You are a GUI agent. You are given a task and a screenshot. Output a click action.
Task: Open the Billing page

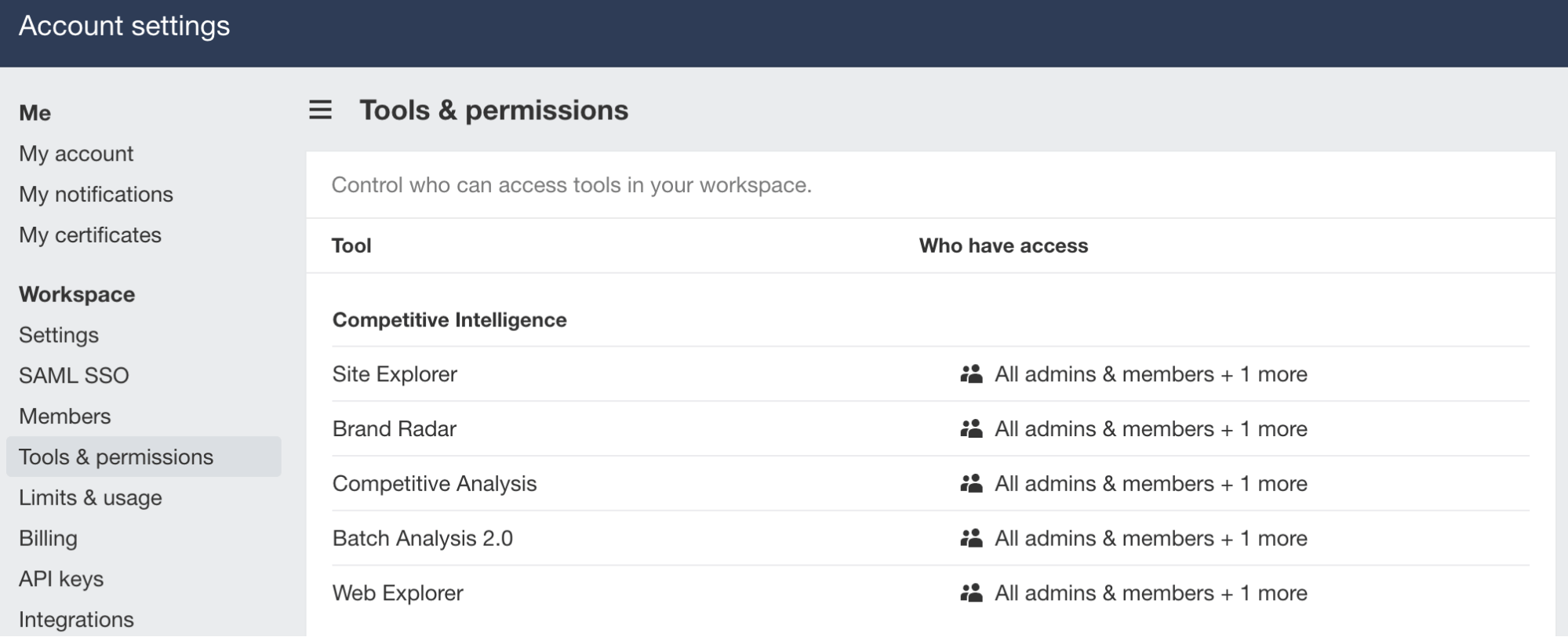pyautogui.click(x=49, y=538)
